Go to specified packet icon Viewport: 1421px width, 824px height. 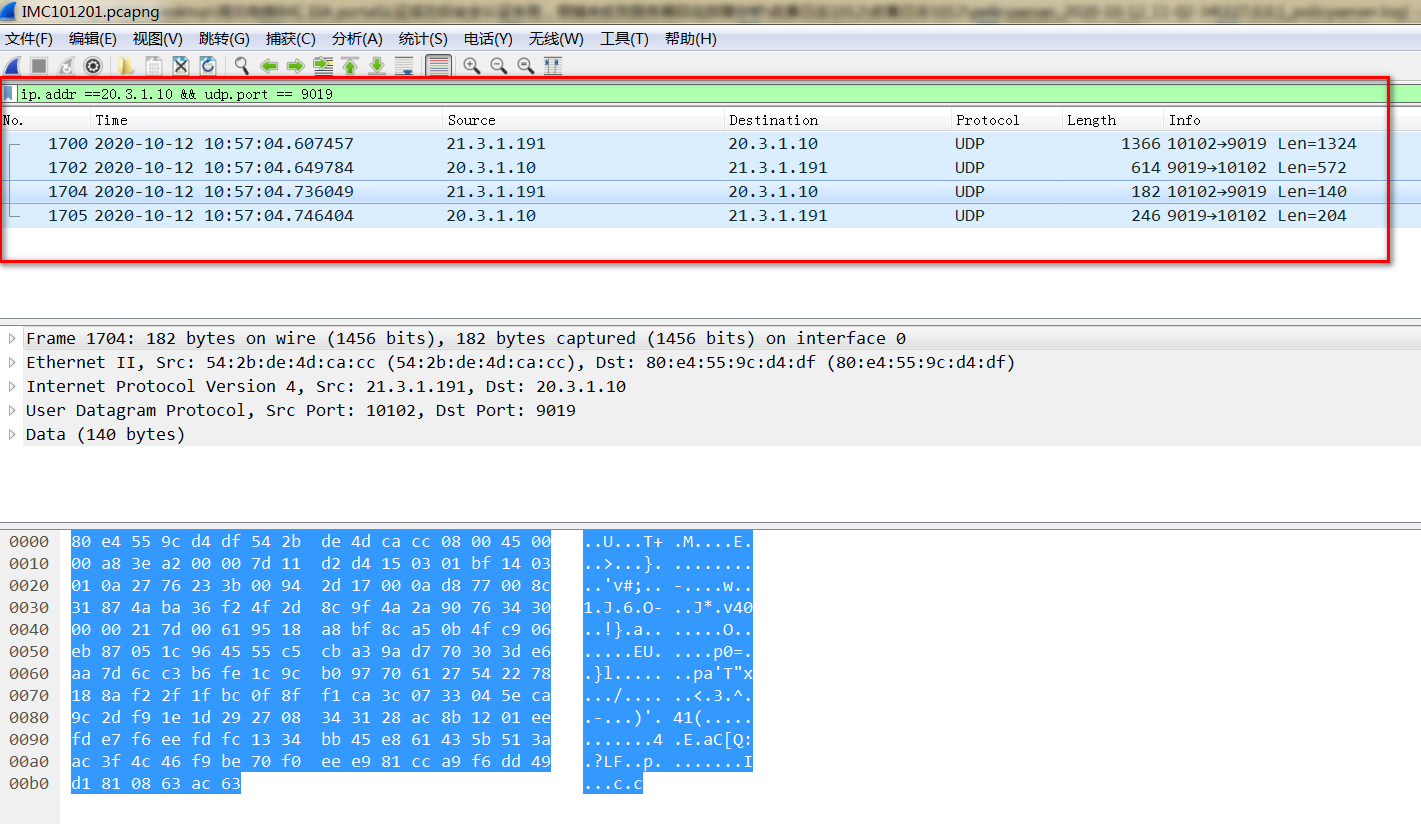[323, 66]
